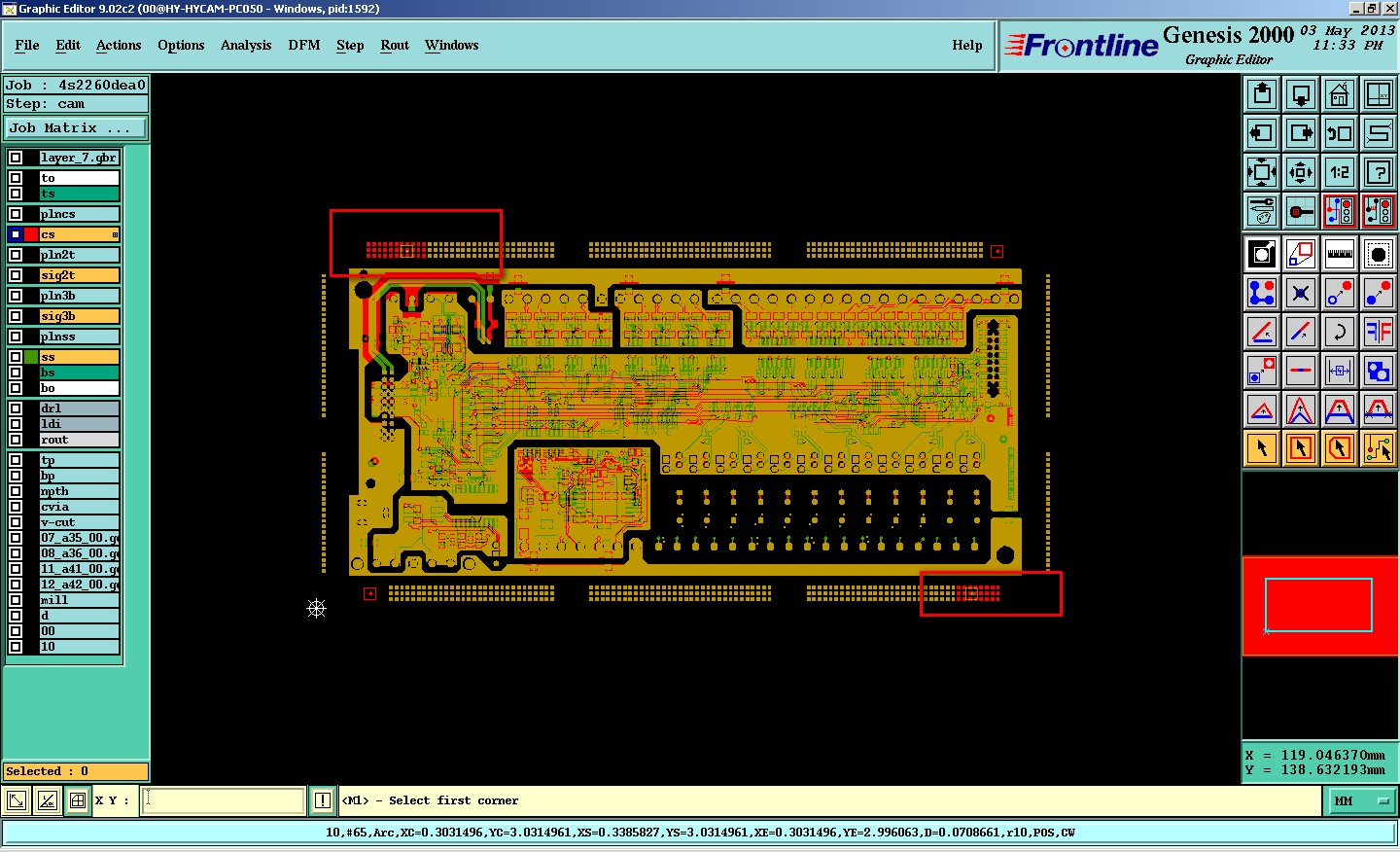Select the npth layer name
This screenshot has height=852, width=1400.
(80, 491)
